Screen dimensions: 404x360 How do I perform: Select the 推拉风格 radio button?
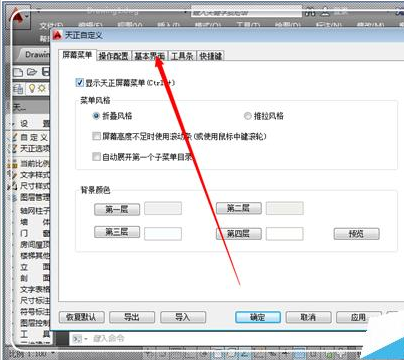247,116
